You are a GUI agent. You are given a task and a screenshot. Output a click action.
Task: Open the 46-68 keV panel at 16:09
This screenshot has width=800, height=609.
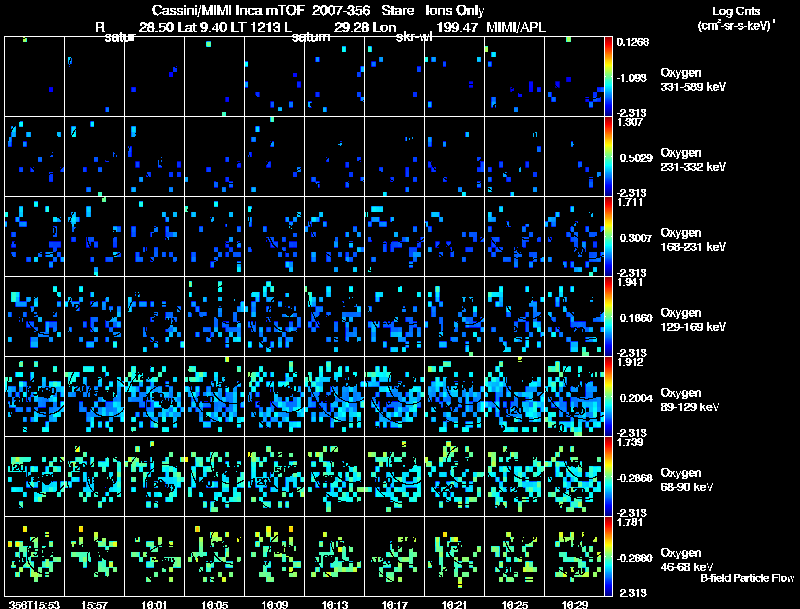(274, 557)
